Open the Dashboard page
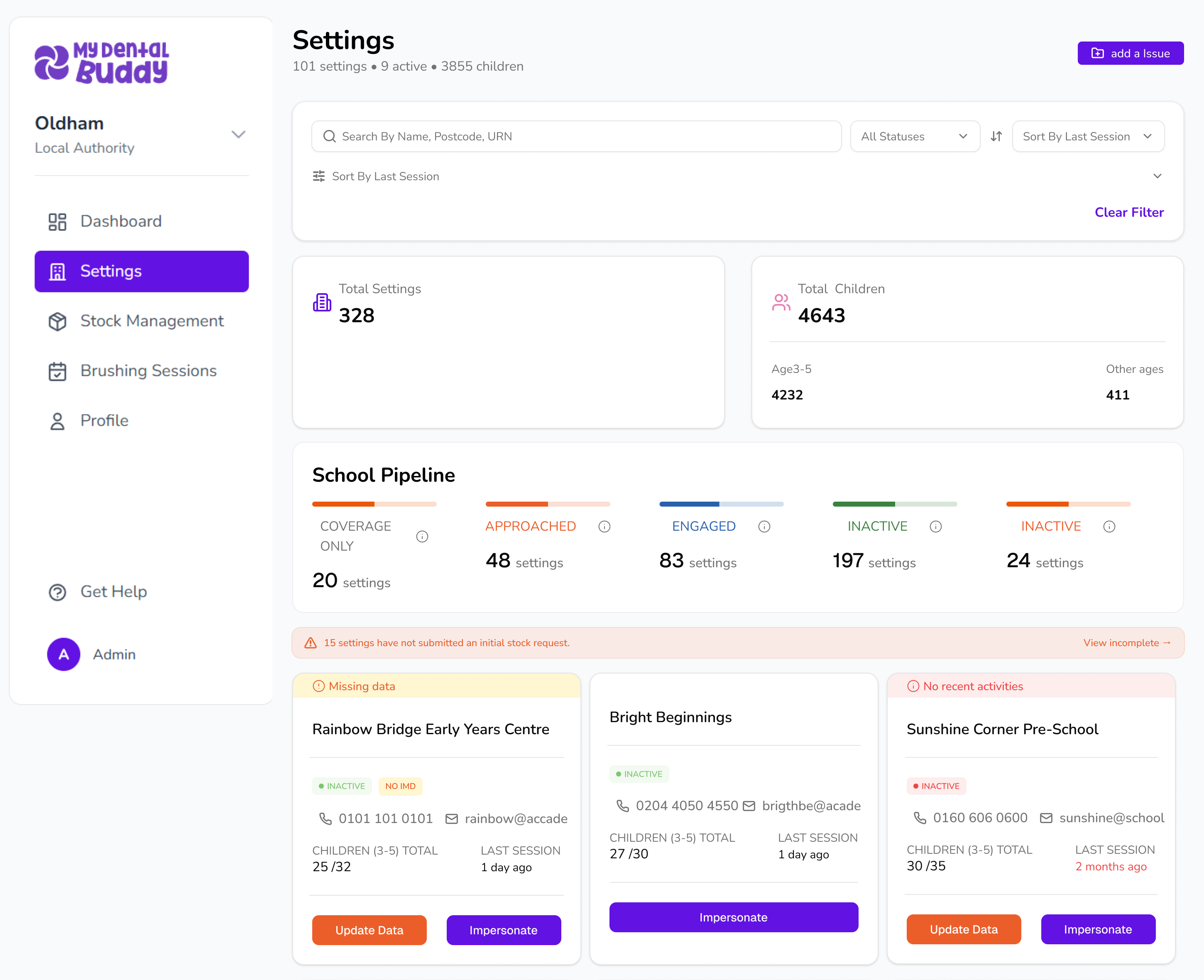The image size is (1204, 980). pyautogui.click(x=121, y=221)
